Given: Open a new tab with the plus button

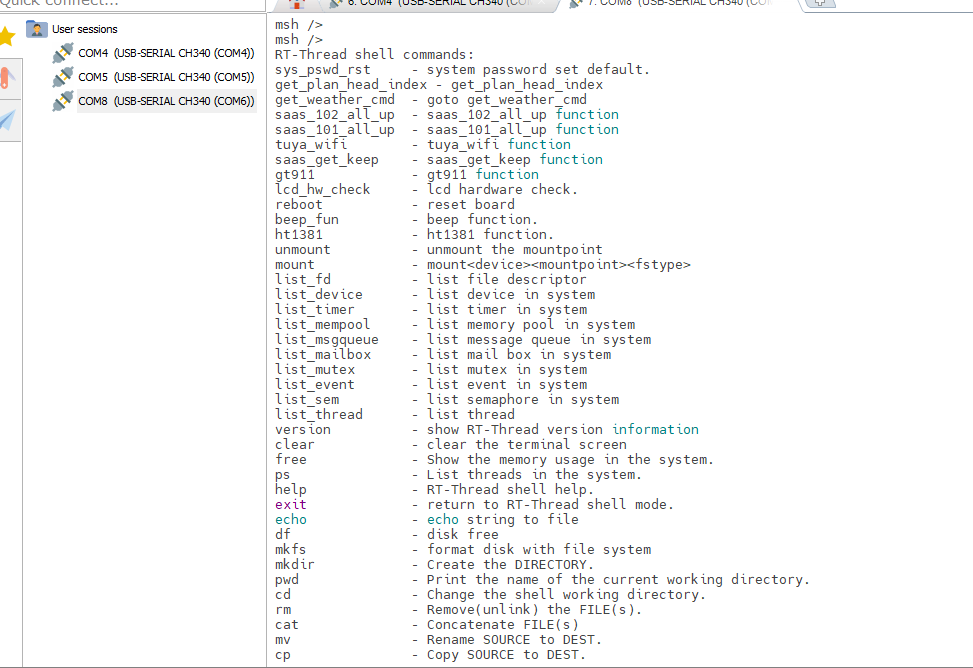Looking at the screenshot, I should point(820,4).
